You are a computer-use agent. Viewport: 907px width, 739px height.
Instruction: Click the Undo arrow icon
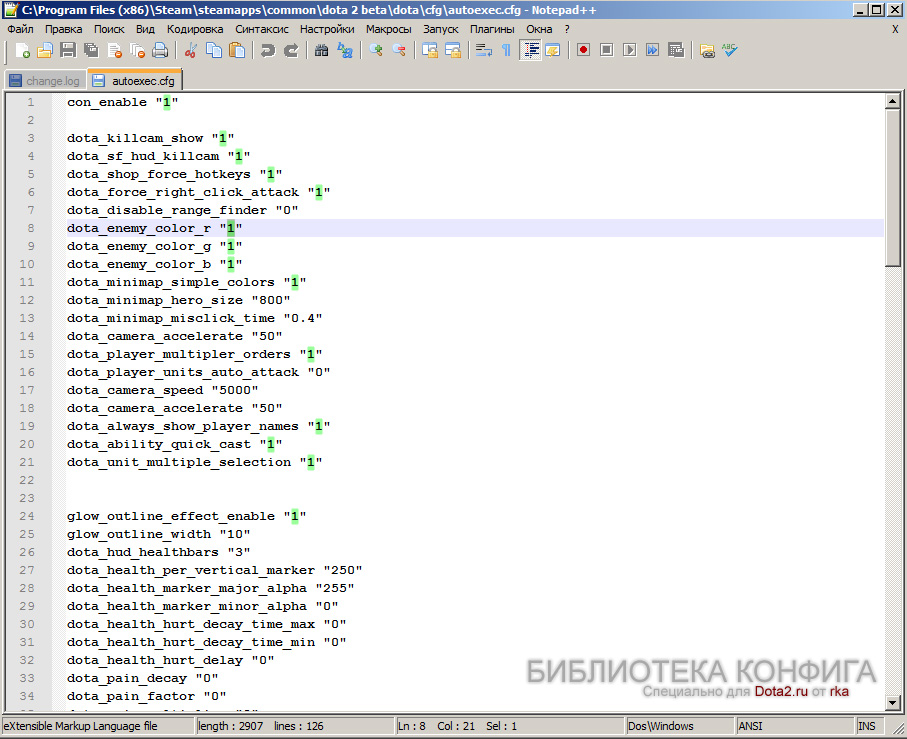(x=268, y=50)
